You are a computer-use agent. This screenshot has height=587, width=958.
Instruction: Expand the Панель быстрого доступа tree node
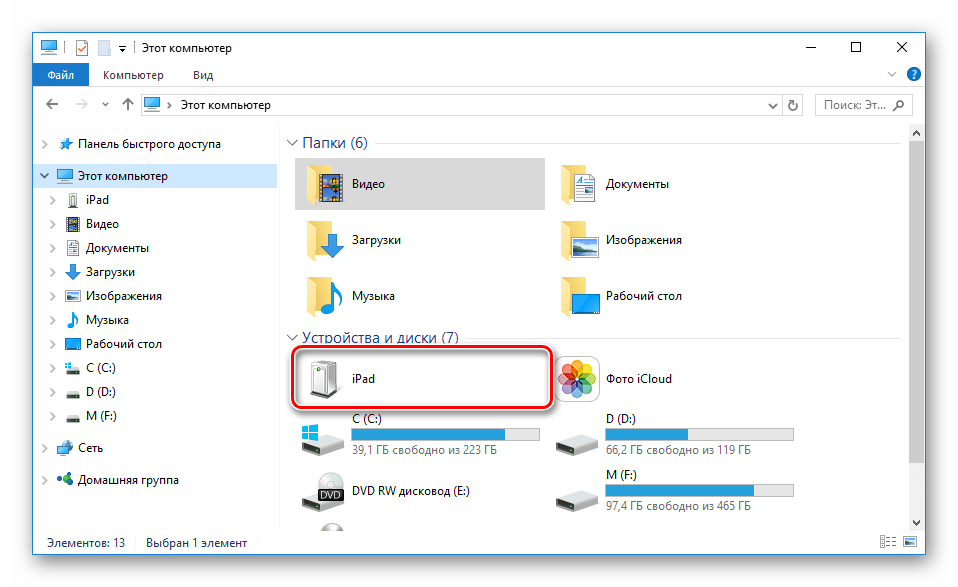(x=44, y=144)
